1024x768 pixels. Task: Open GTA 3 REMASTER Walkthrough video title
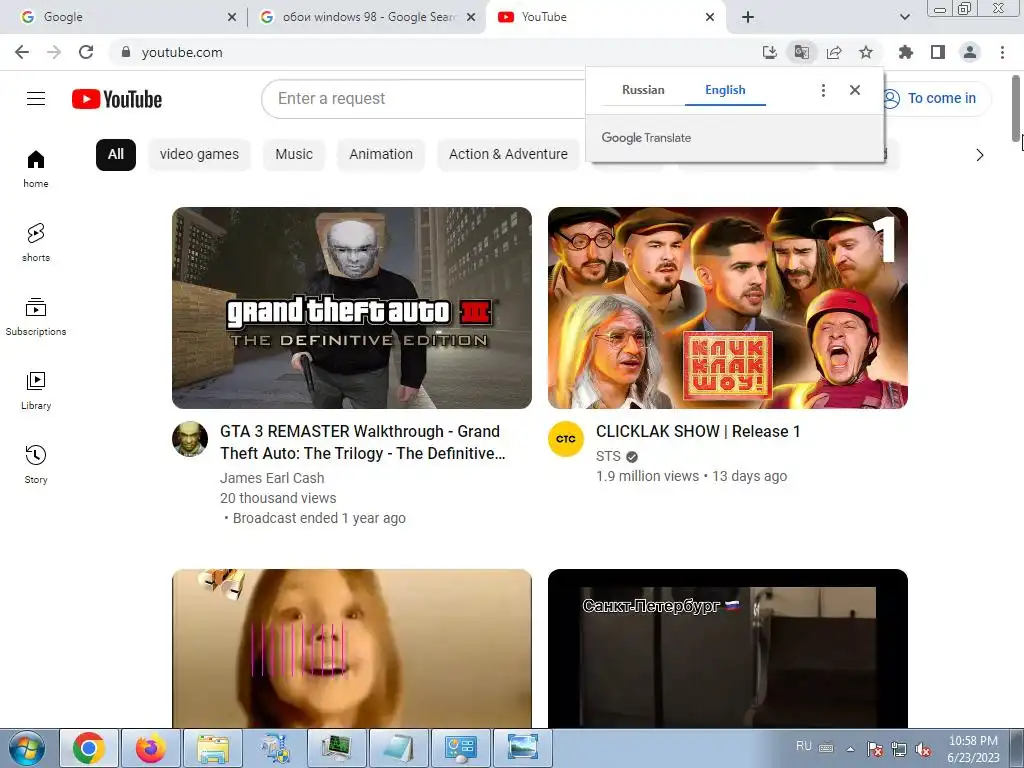[362, 442]
